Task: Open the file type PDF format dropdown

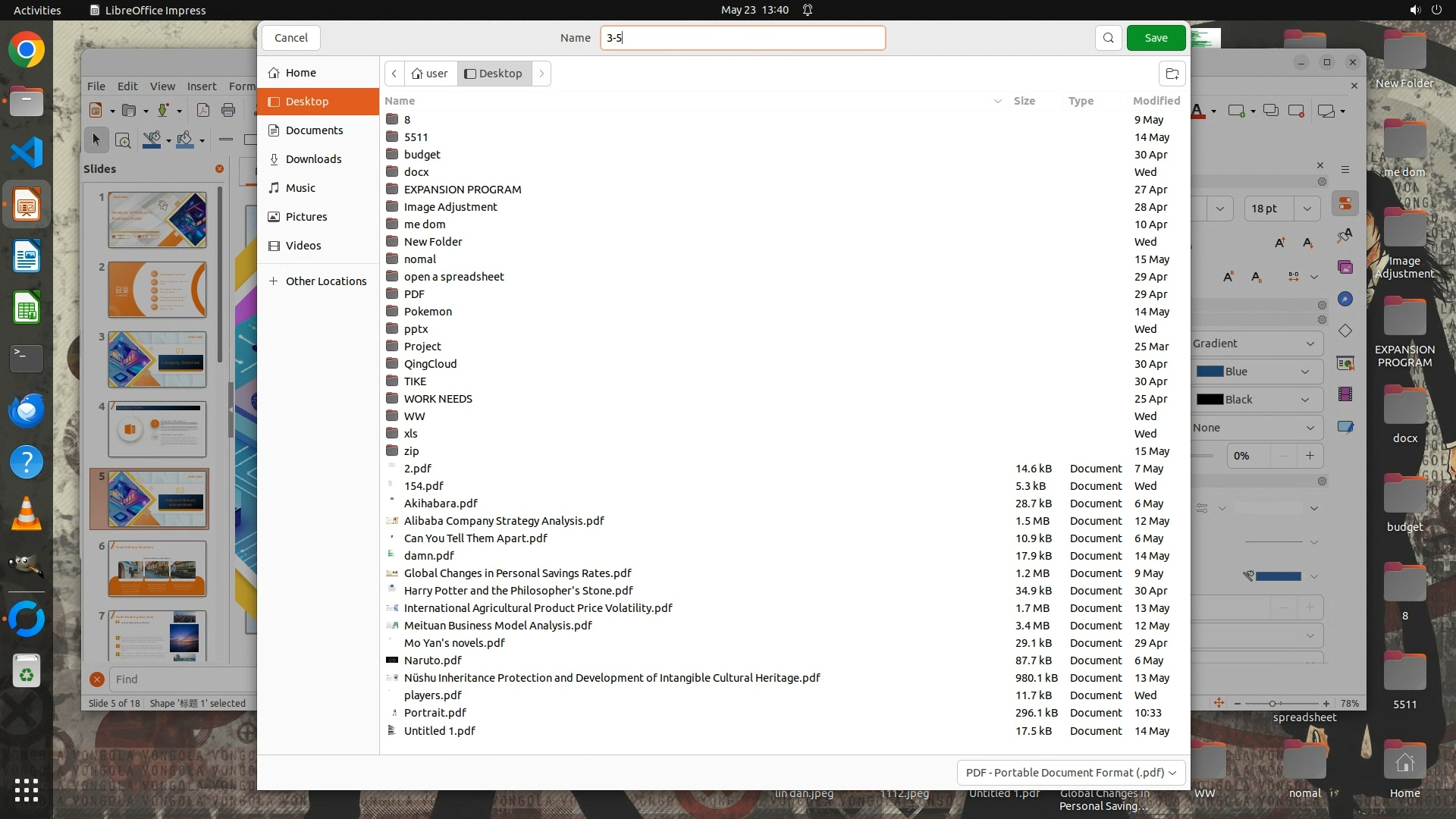Action: click(1070, 772)
